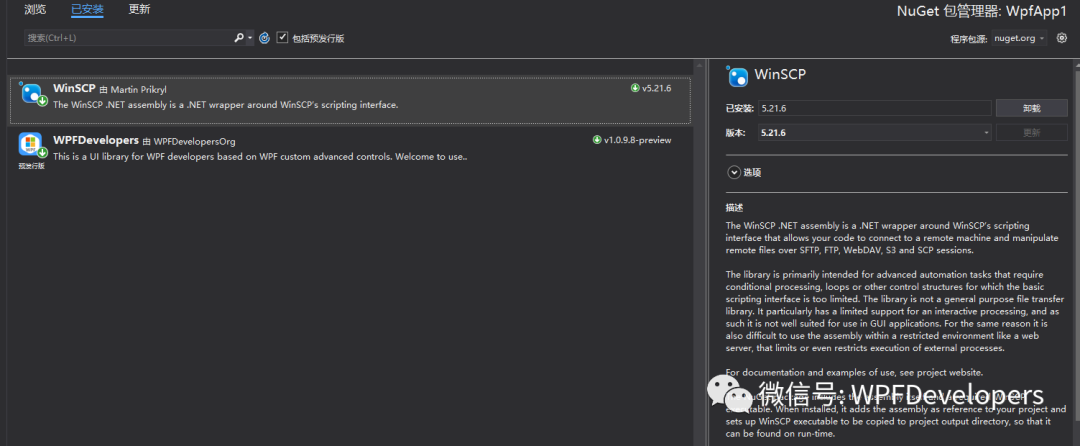Click installed indicator beside v1.0.9.8-preview
The width and height of the screenshot is (1080, 446).
click(596, 140)
